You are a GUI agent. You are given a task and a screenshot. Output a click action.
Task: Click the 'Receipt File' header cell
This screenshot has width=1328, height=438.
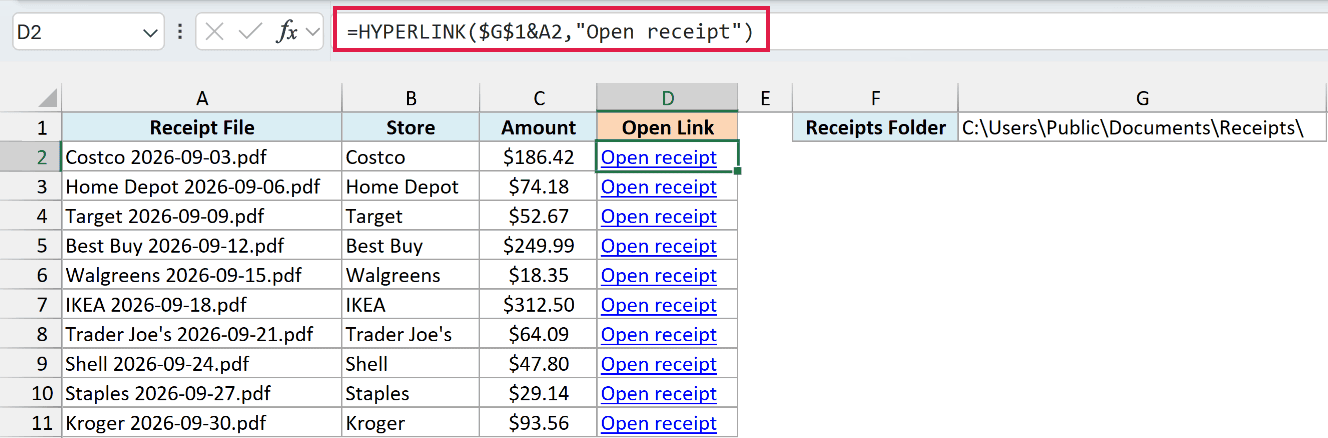[201, 127]
